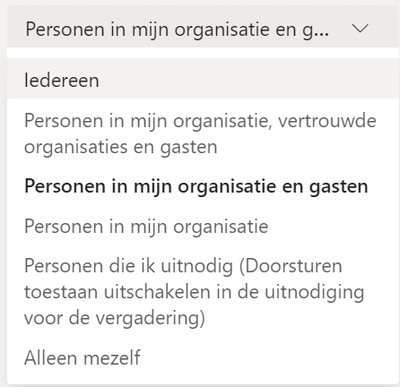
Task: Click the truncated selected value text in header
Action: tap(177, 30)
